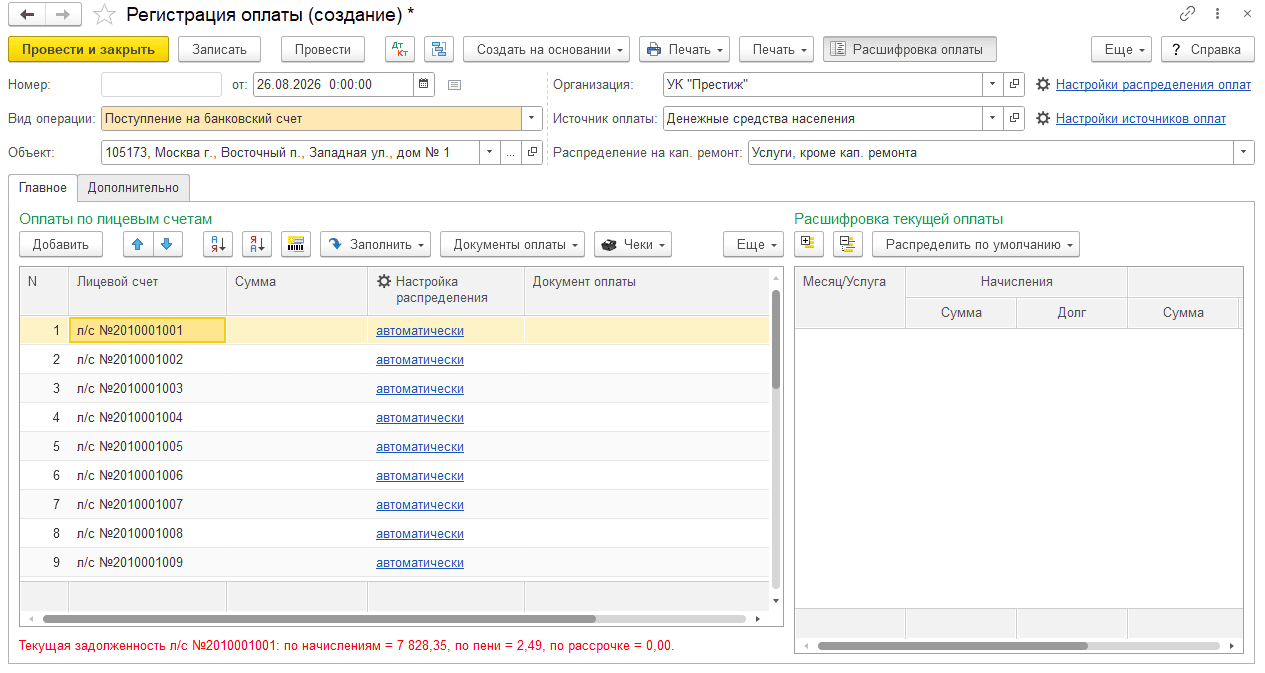The width and height of the screenshot is (1265, 673).
Task: Move row down with blue arrow
Action: [x=167, y=244]
